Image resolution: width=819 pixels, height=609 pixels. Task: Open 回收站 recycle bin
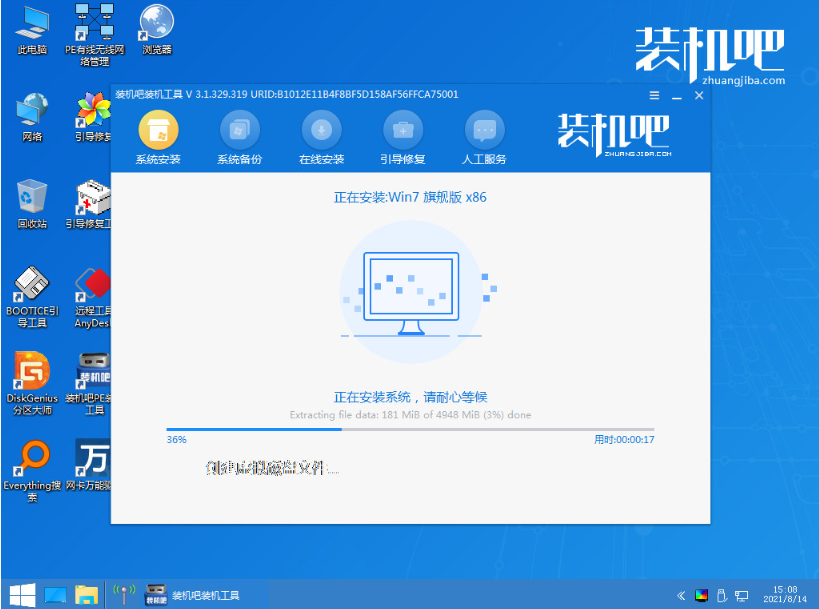pos(32,204)
